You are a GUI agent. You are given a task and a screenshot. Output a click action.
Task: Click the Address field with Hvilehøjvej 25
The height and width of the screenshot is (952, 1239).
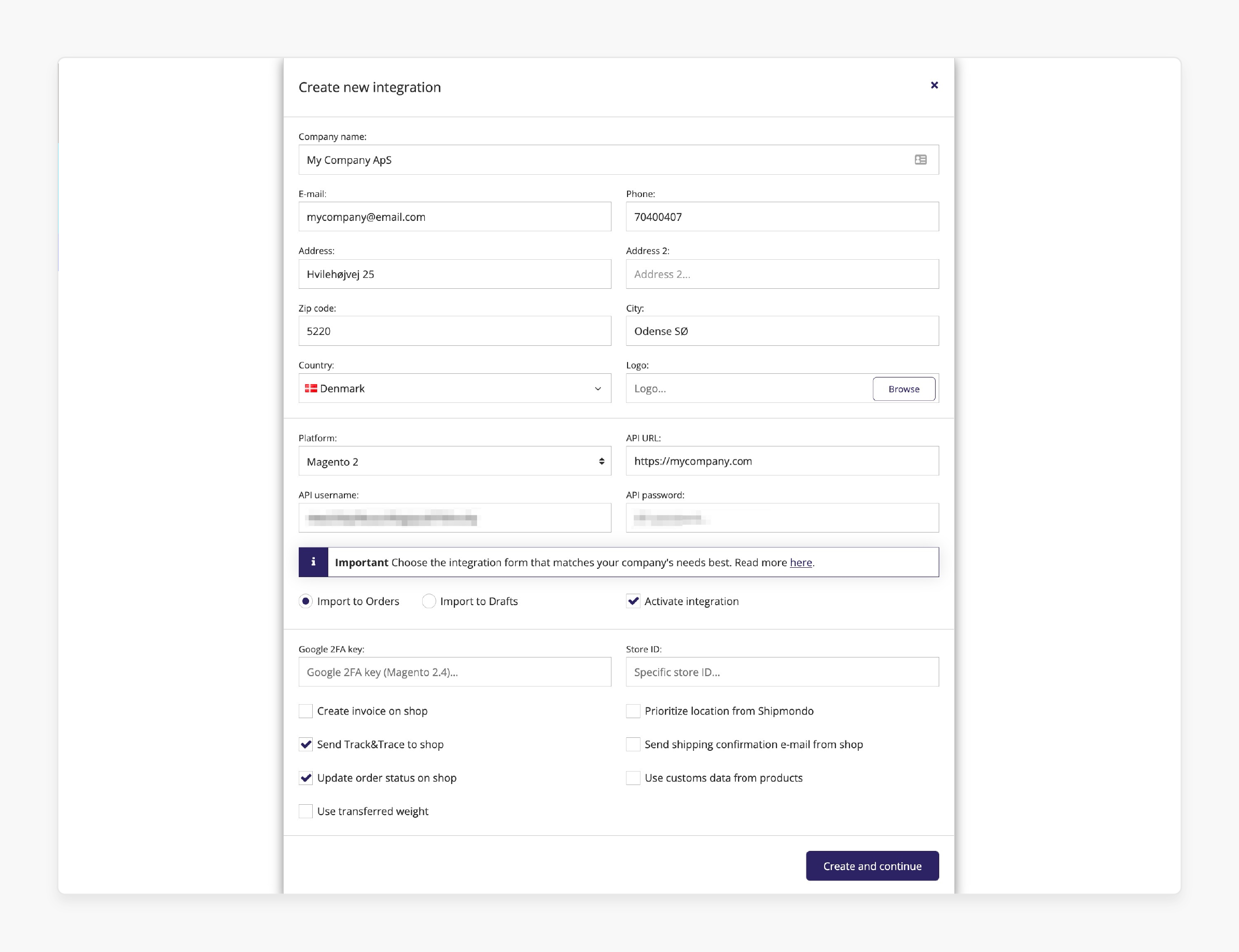454,274
